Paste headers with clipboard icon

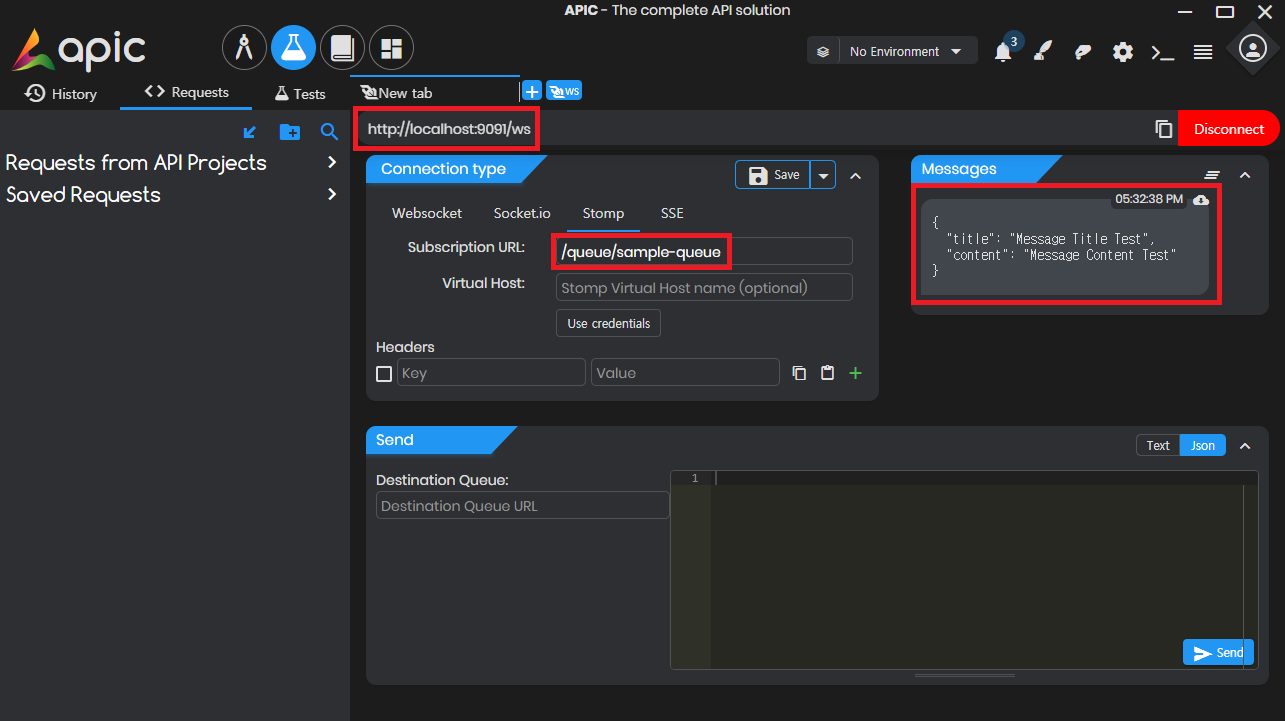(827, 373)
